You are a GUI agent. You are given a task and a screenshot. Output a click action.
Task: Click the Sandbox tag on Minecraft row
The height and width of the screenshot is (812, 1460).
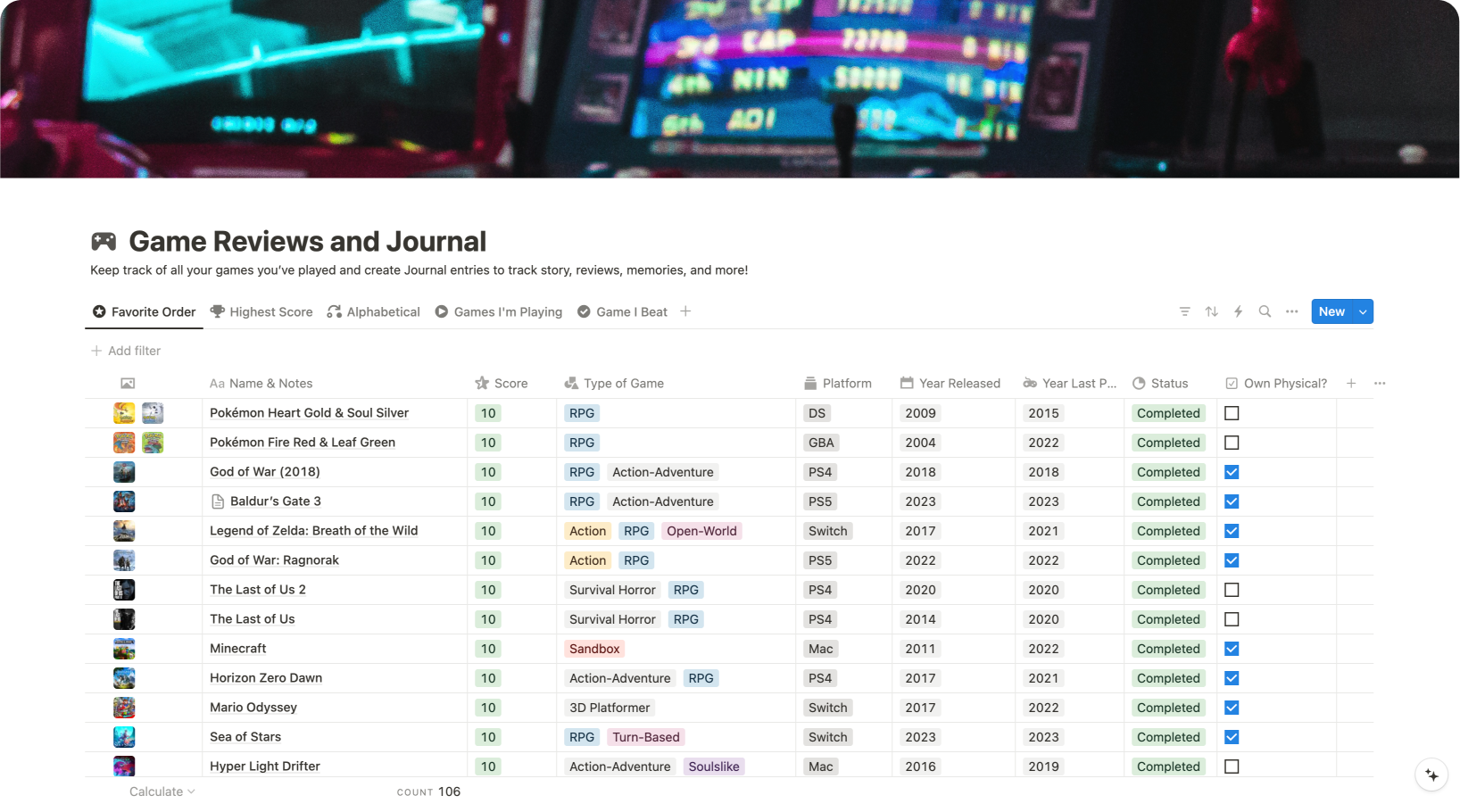coord(594,649)
